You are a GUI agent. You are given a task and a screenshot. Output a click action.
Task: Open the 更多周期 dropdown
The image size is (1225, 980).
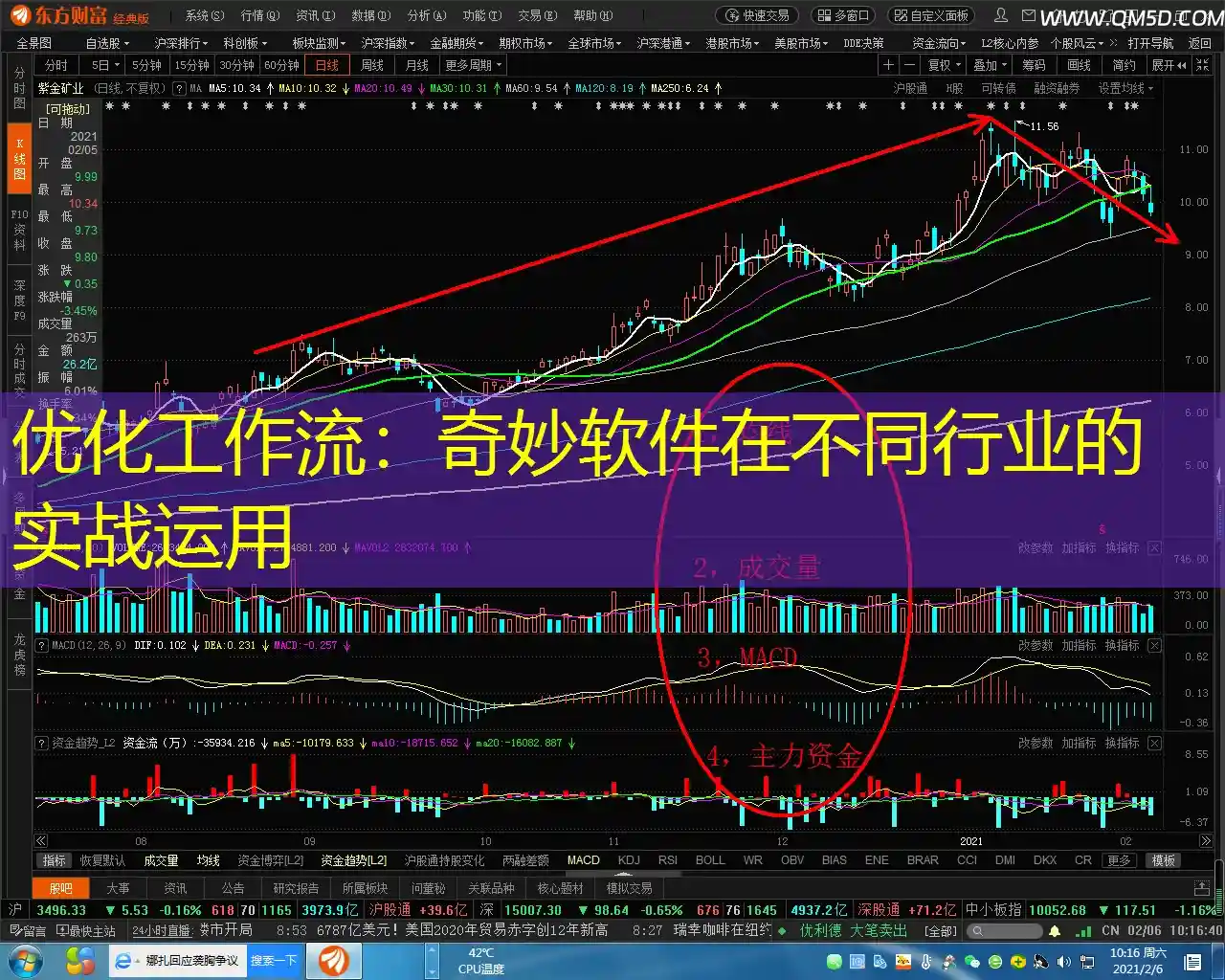473,65
